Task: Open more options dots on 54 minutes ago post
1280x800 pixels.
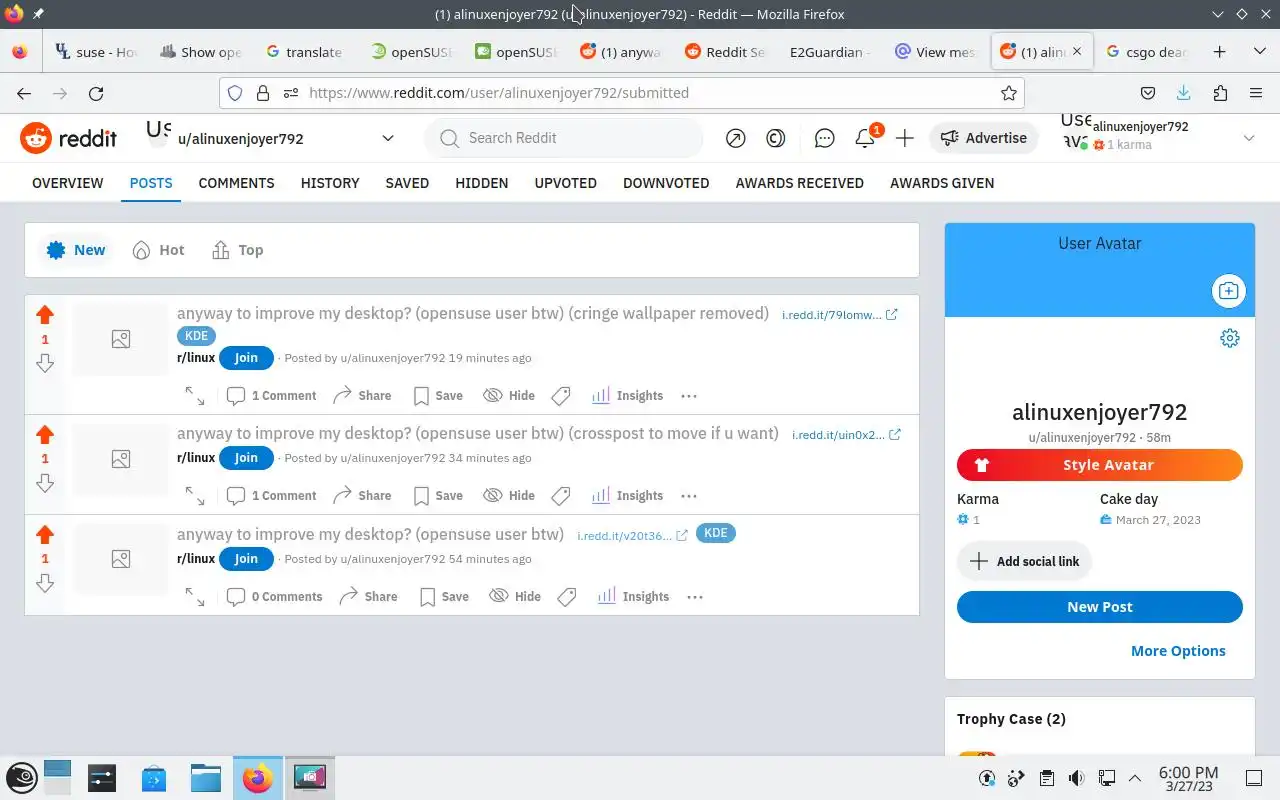Action: 695,597
